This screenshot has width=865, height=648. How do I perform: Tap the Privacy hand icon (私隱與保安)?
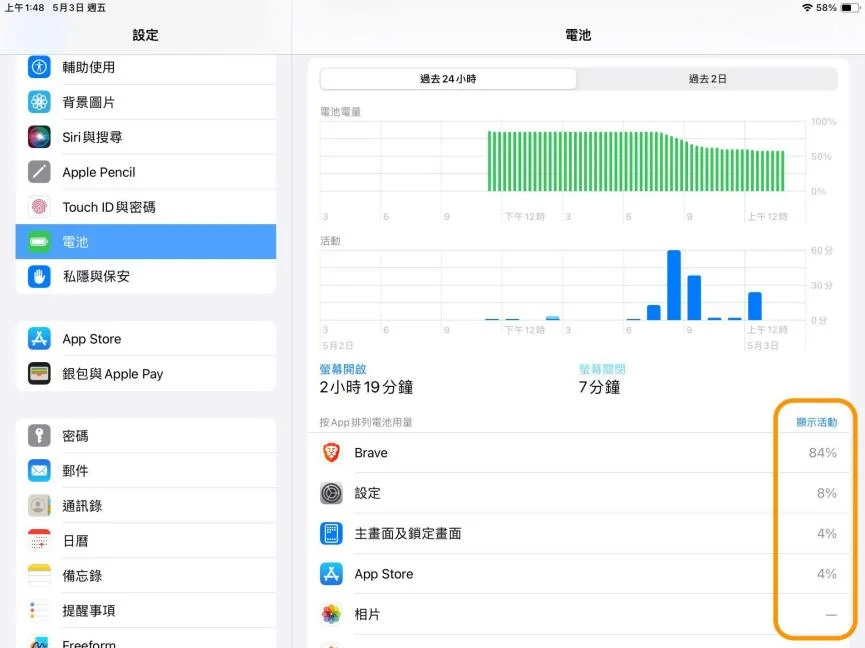(x=39, y=276)
